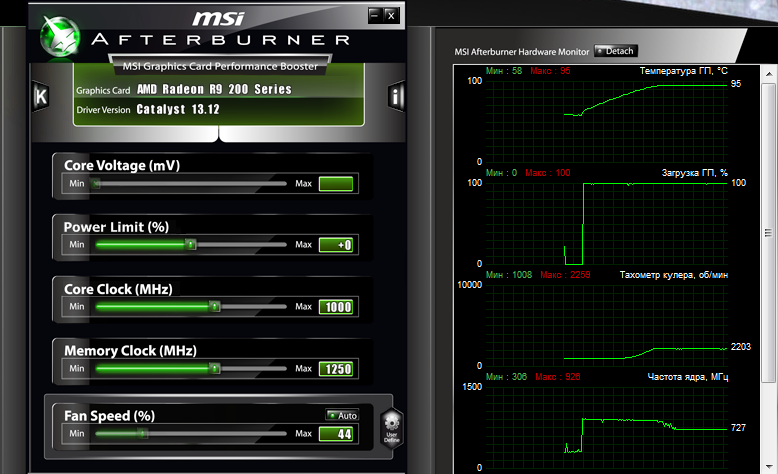Click the 'Частота ядра, МГц' graph title
The height and width of the screenshot is (474, 778).
[x=688, y=377]
